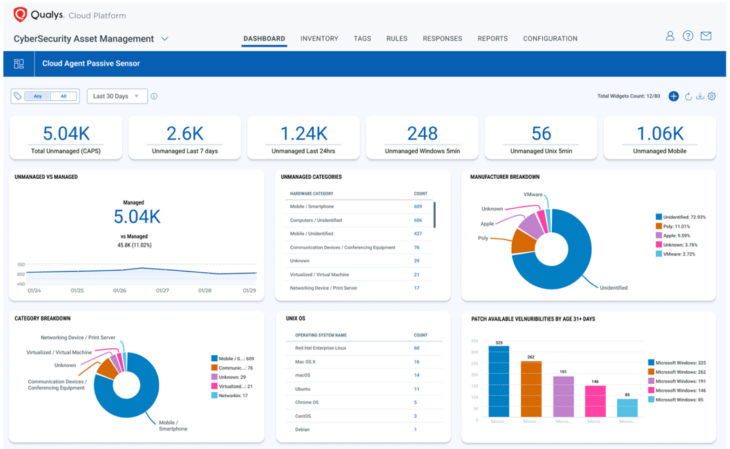
Task: Click the tag filter icon
Action: tap(17, 96)
